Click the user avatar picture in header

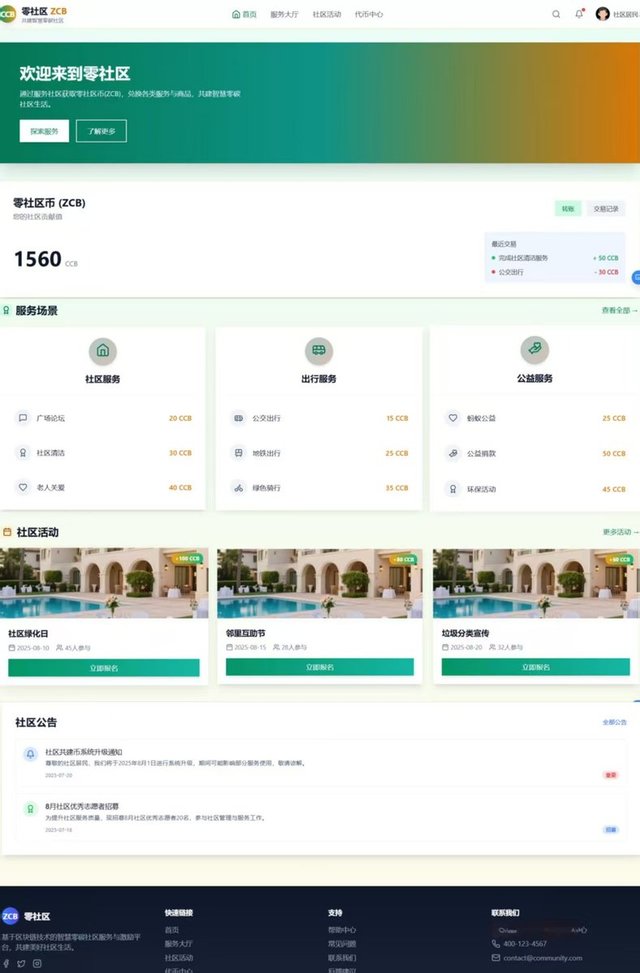[x=602, y=14]
